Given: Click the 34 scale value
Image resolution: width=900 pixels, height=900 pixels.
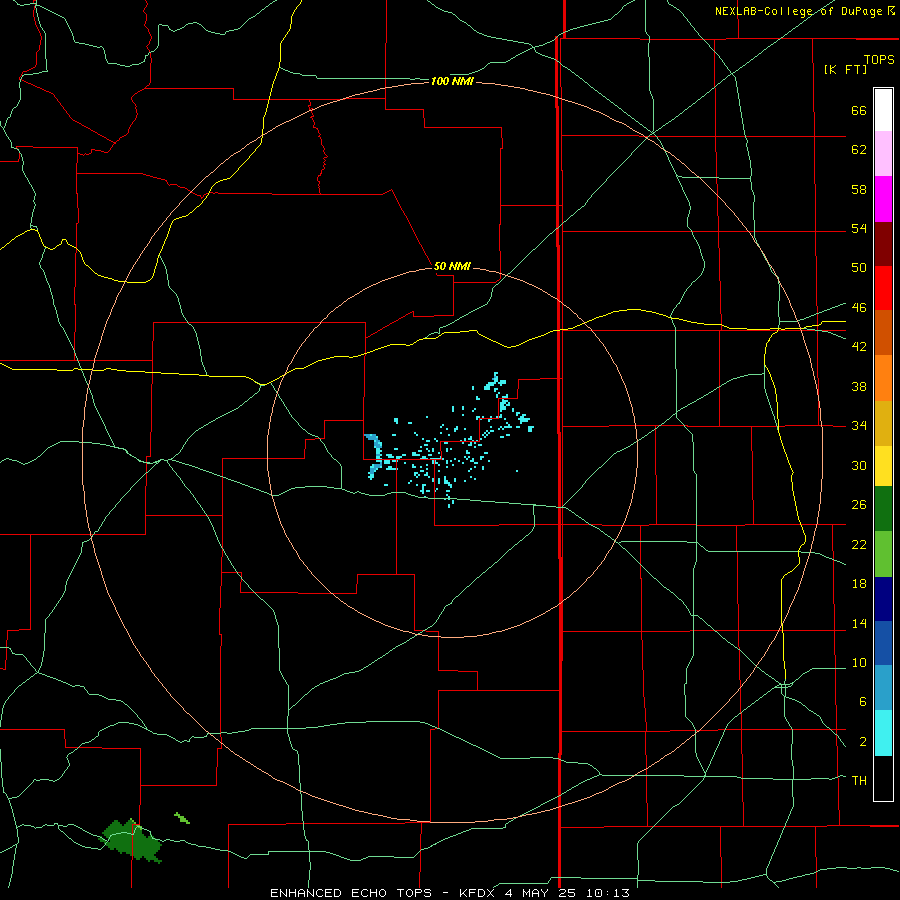Looking at the screenshot, I should [859, 425].
